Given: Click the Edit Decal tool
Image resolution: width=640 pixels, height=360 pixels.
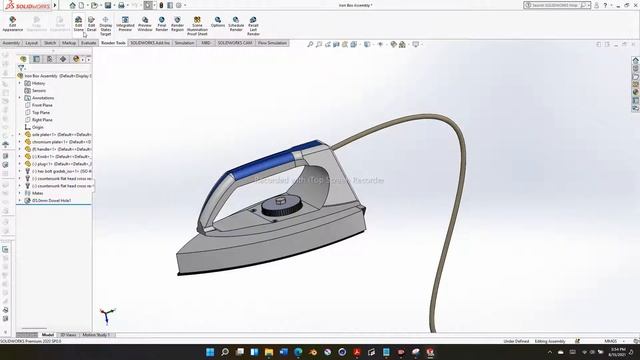Looking at the screenshot, I should click(91, 24).
